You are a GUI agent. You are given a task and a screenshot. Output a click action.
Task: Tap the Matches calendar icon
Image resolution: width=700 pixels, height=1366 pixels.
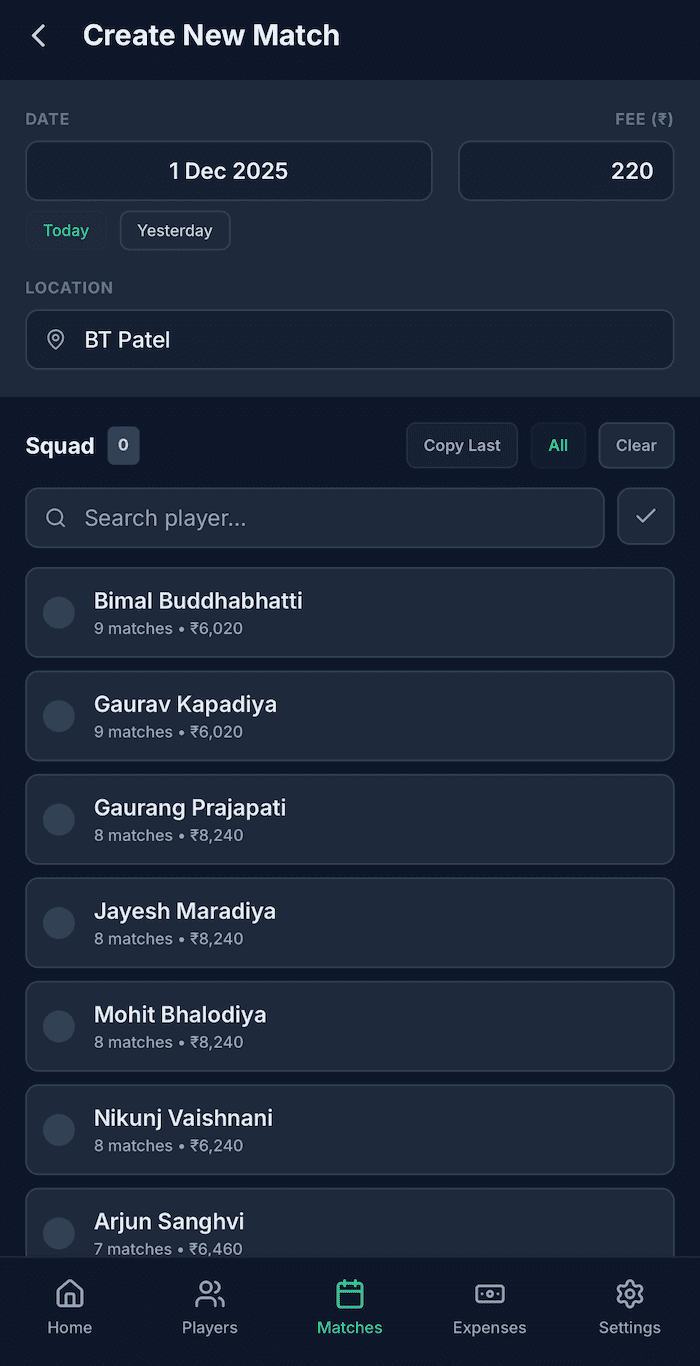coord(349,1293)
